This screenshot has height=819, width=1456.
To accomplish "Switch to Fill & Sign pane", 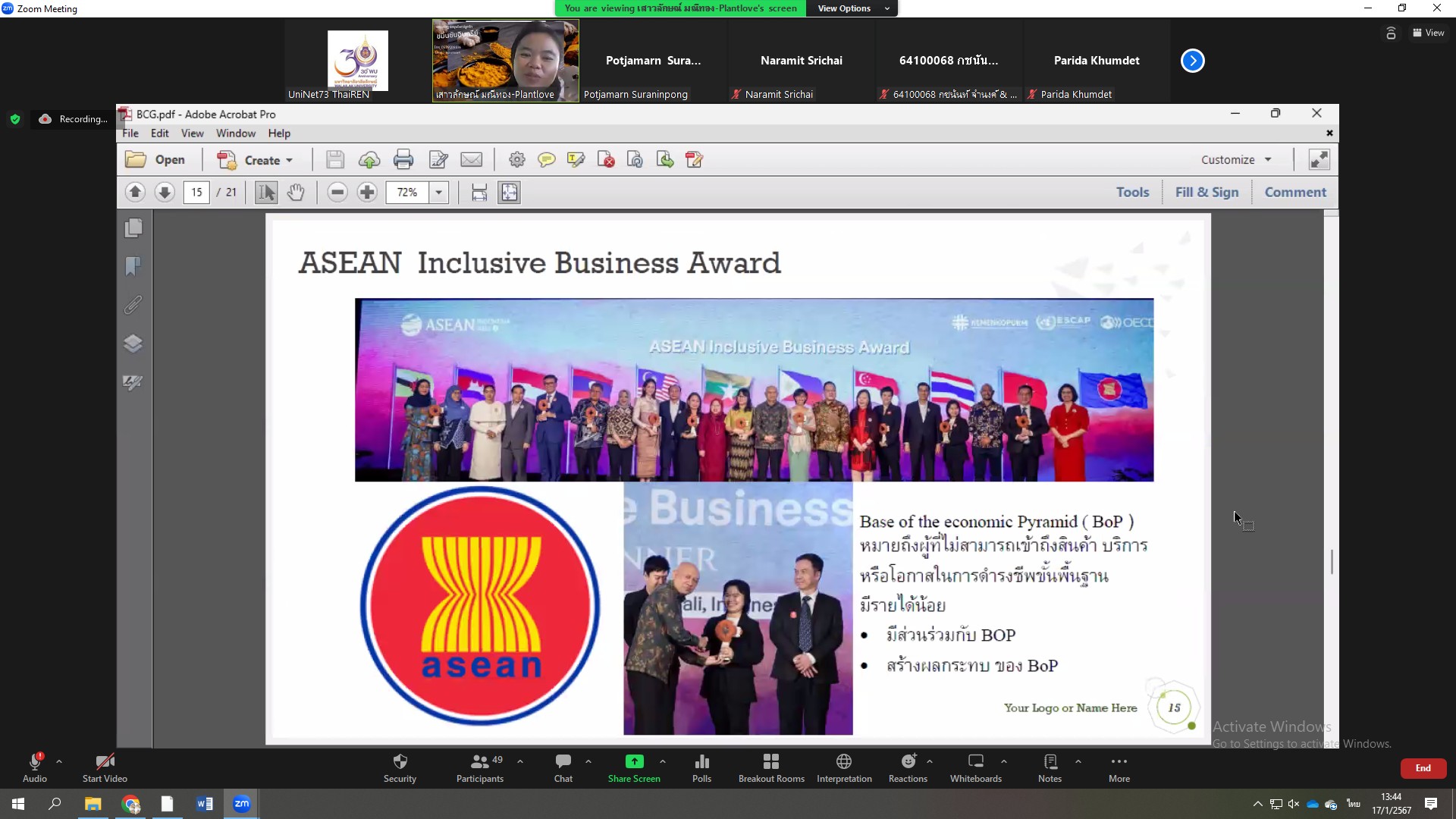I will pos(1207,193).
